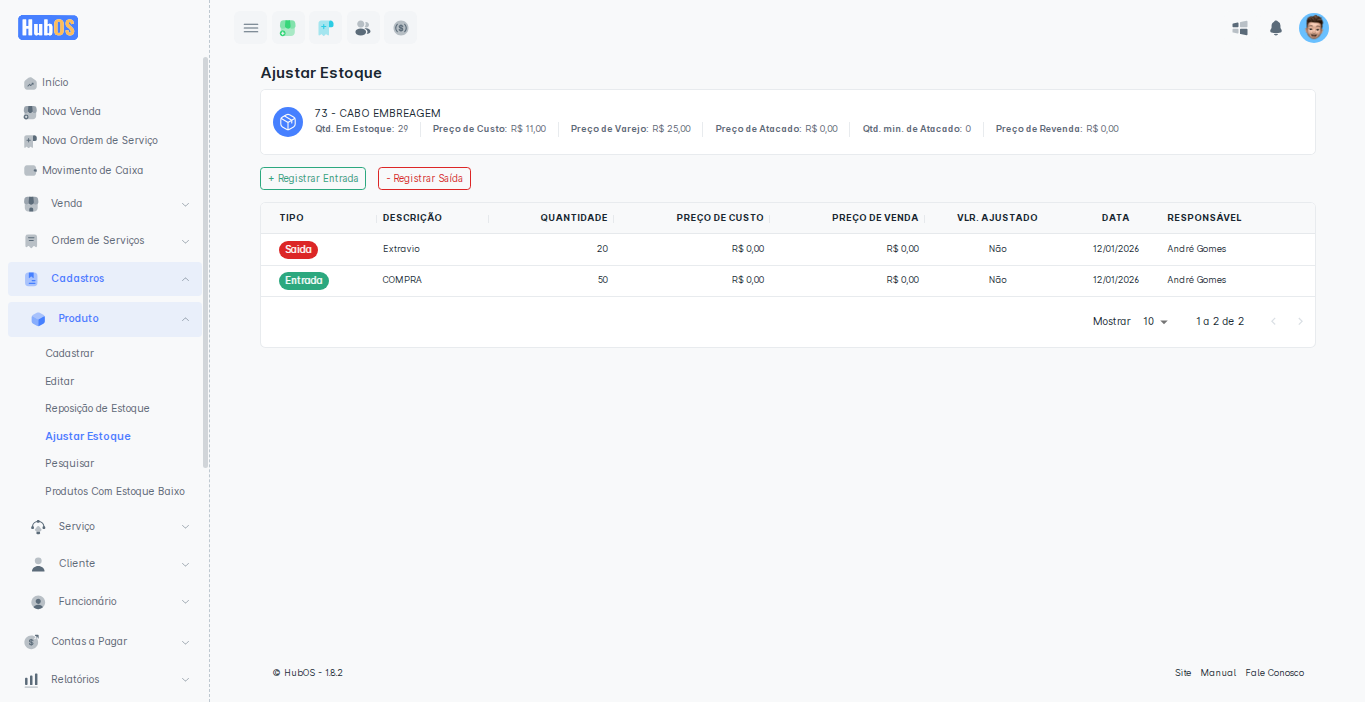
Task: Expand the Relatórios sidebar menu
Action: tap(105, 680)
